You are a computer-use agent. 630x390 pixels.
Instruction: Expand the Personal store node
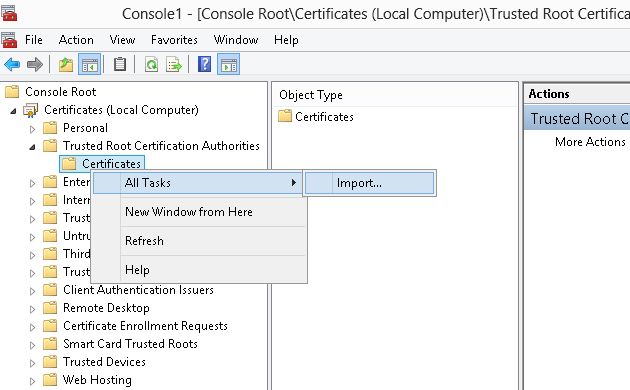tap(33, 129)
